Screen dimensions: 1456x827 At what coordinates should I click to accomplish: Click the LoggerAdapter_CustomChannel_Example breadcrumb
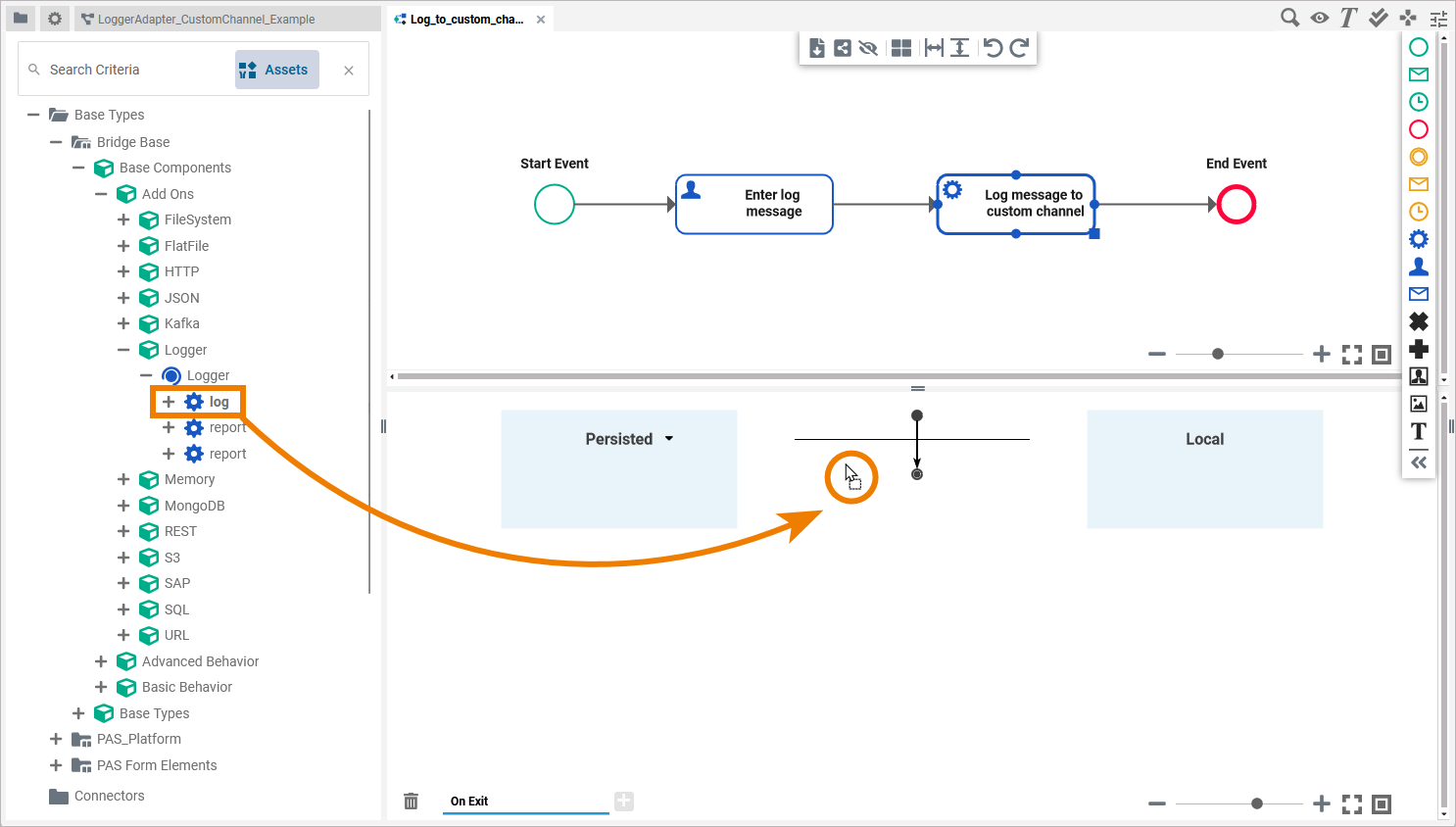pyautogui.click(x=206, y=19)
